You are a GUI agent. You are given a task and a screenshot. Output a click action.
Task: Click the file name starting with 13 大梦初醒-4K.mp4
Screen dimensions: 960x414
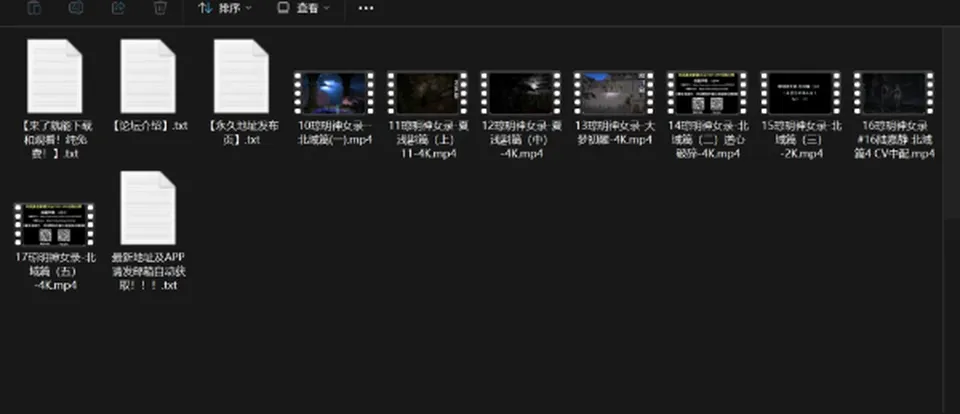[614, 133]
